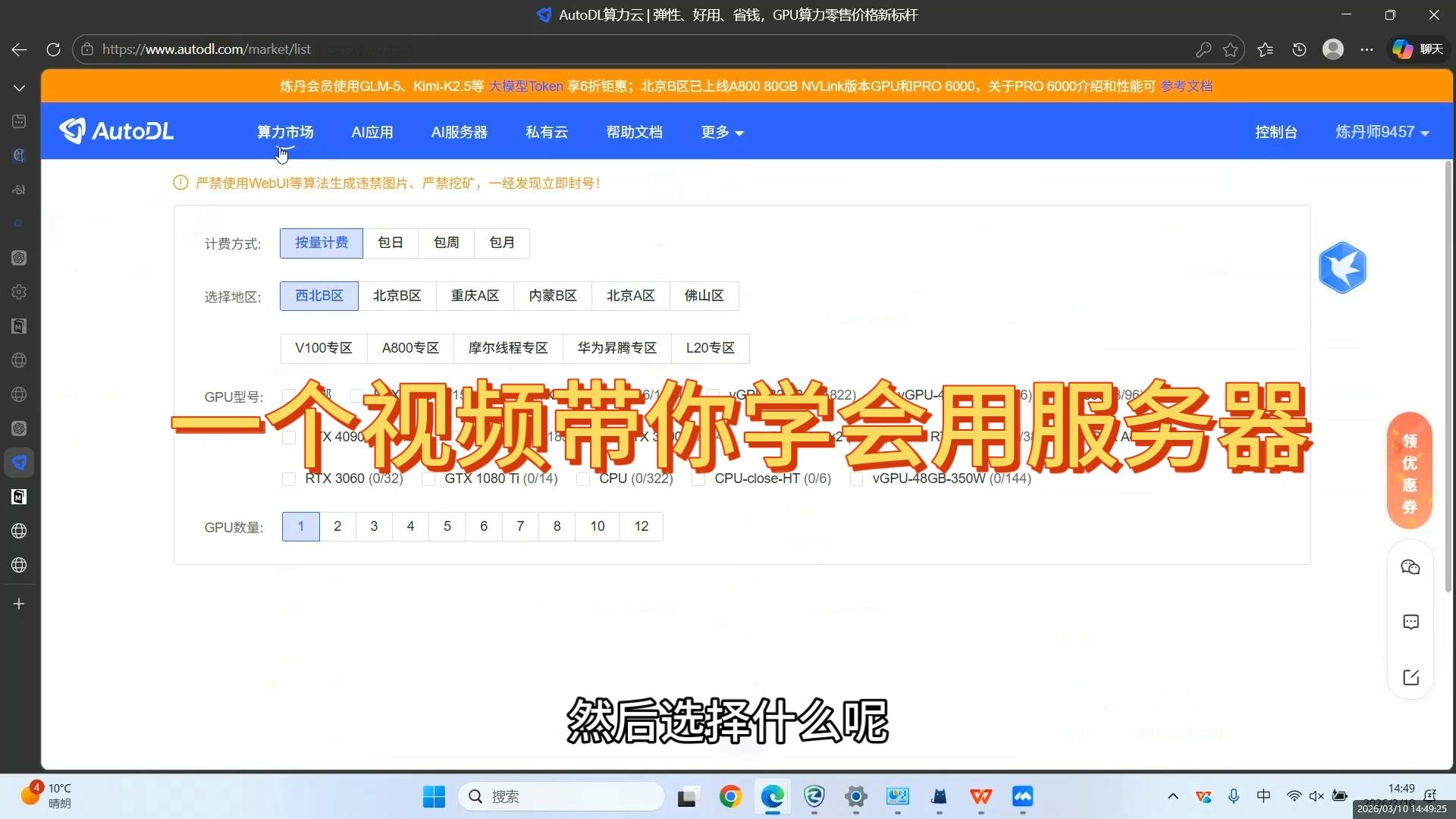1456x819 pixels.
Task: Select the 内蒙B区 region
Action: pyautogui.click(x=553, y=296)
